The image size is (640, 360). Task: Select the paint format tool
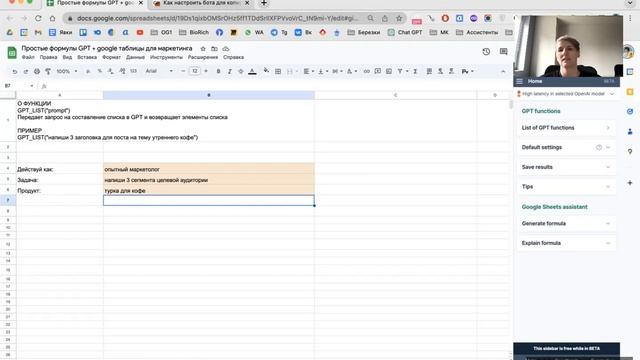pyautogui.click(x=48, y=71)
